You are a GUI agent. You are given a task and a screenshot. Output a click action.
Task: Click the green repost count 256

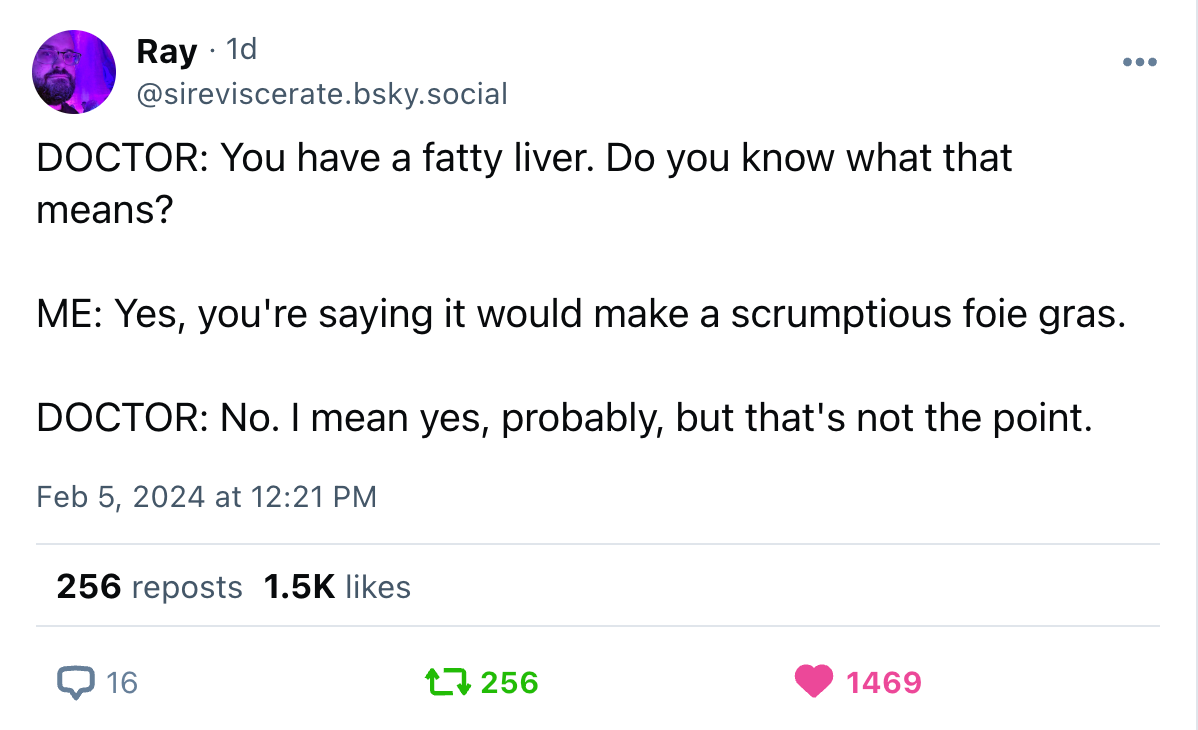509,683
